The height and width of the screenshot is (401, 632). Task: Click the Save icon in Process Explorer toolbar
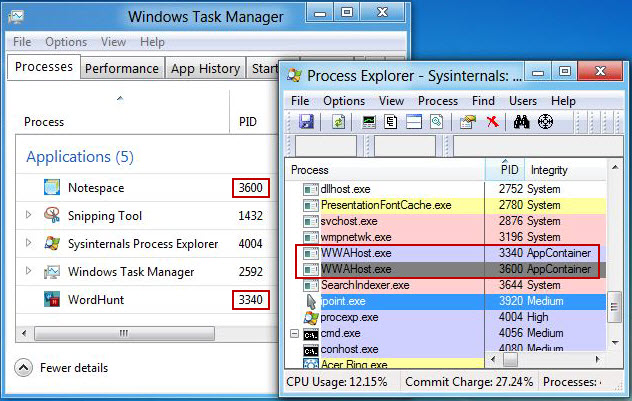tap(306, 121)
